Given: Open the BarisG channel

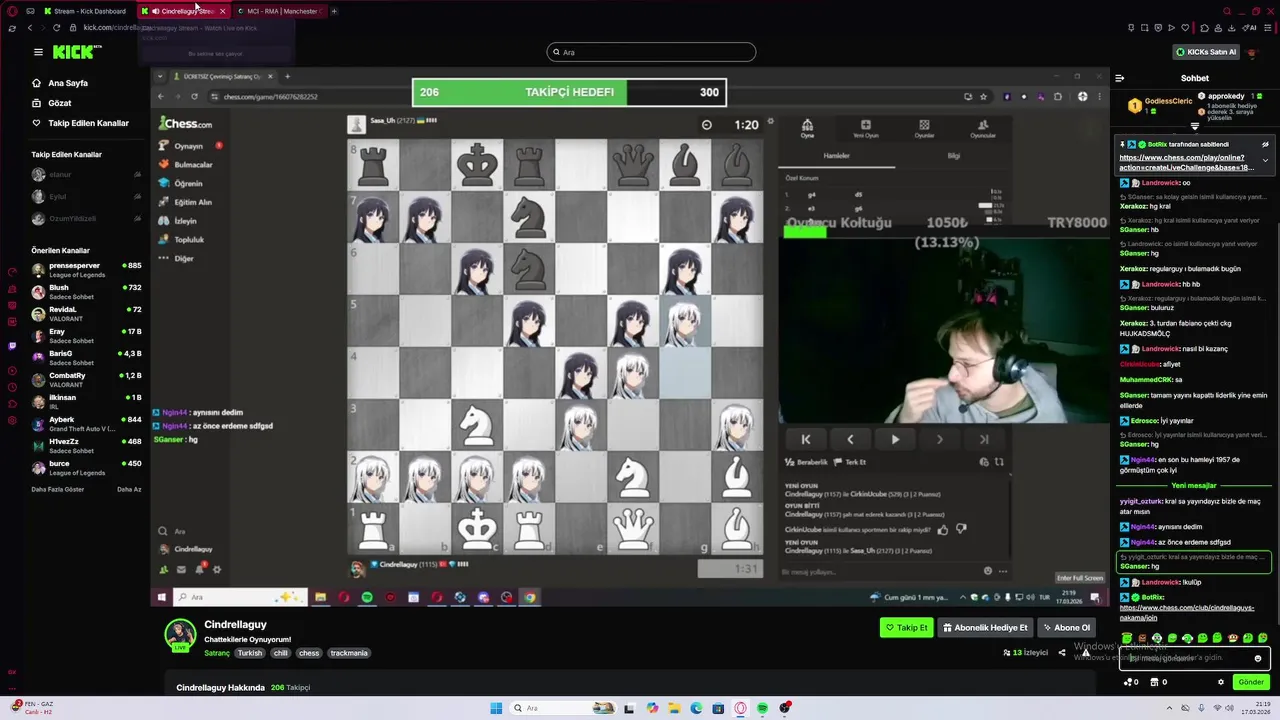Looking at the screenshot, I should click(x=88, y=357).
